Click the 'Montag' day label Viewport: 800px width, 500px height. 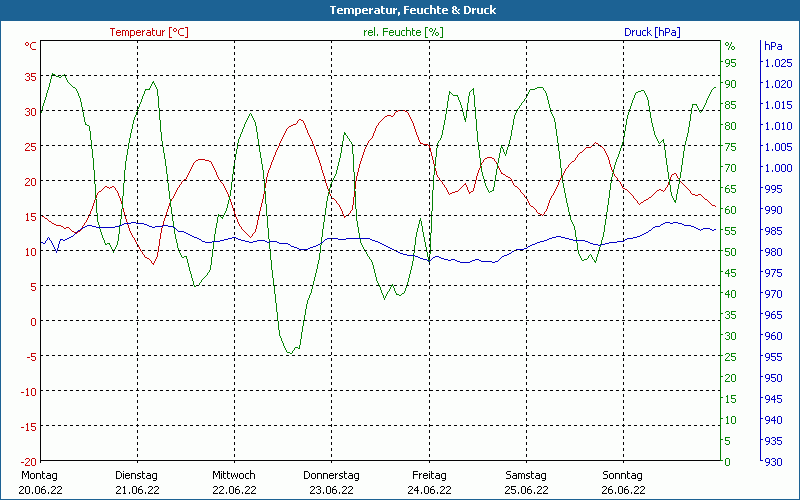[x=39, y=475]
